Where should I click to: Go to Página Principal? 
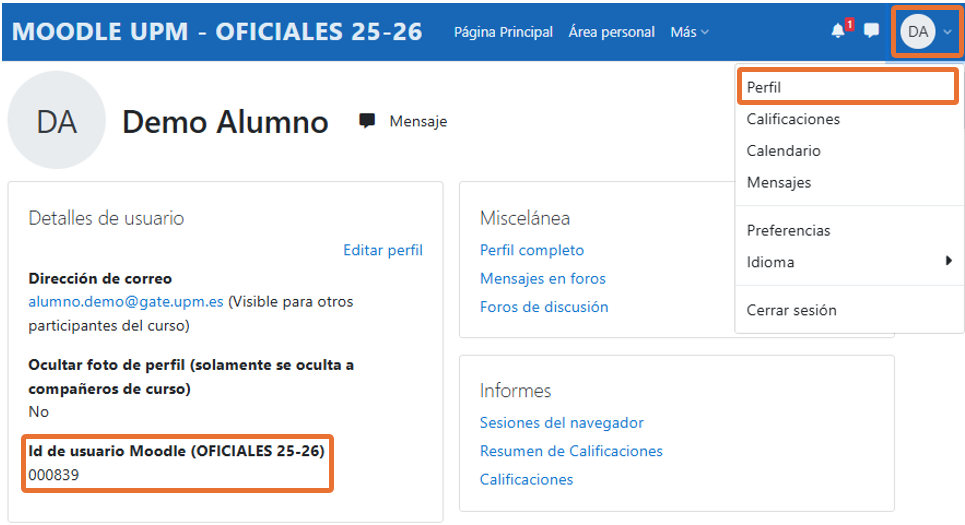click(503, 32)
